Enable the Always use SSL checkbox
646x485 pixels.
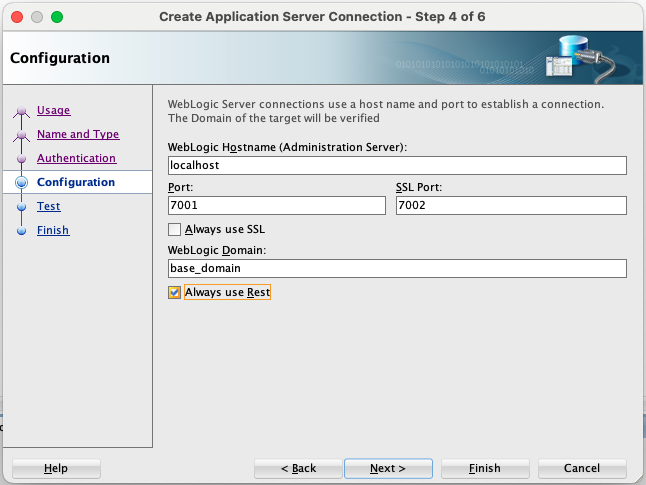point(174,230)
